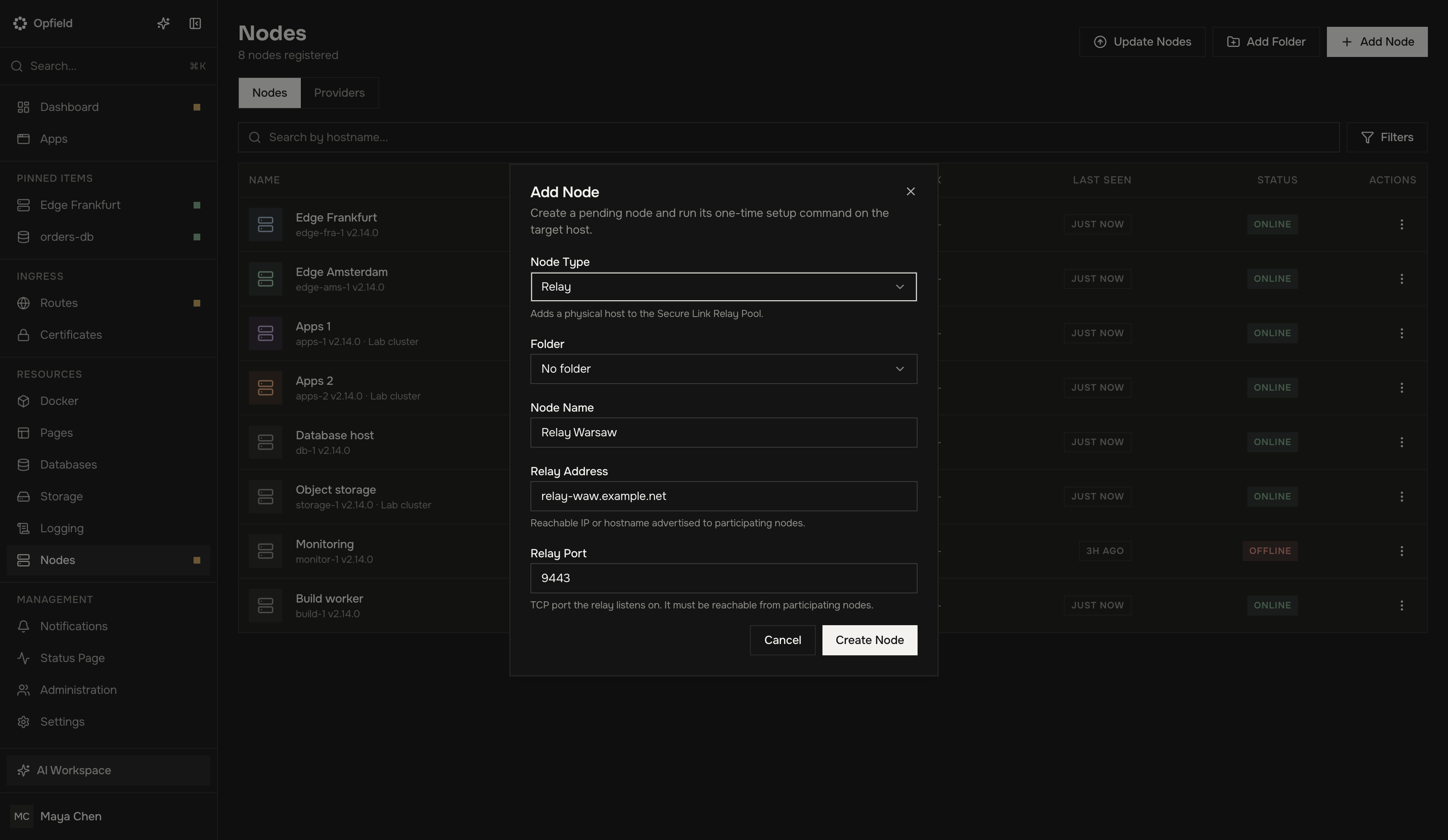
Task: Open the AI sparkle icon beside Opfield
Action: 163,23
